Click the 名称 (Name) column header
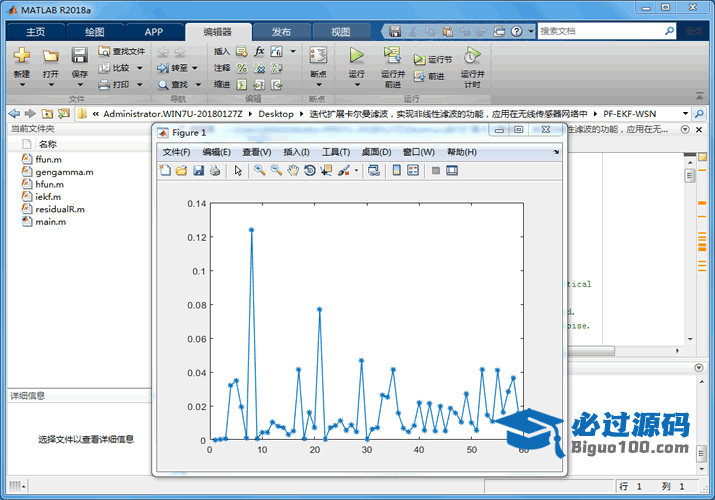Screen dimensions: 715x500 pyautogui.click(x=47, y=144)
